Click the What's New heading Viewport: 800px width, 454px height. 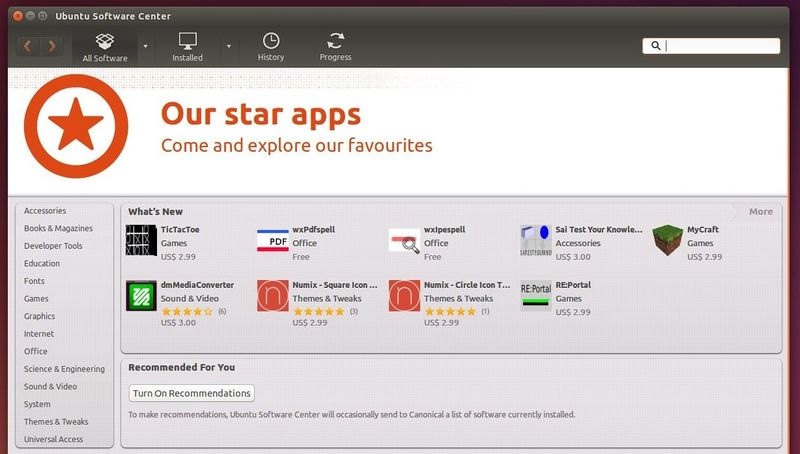[x=155, y=212]
